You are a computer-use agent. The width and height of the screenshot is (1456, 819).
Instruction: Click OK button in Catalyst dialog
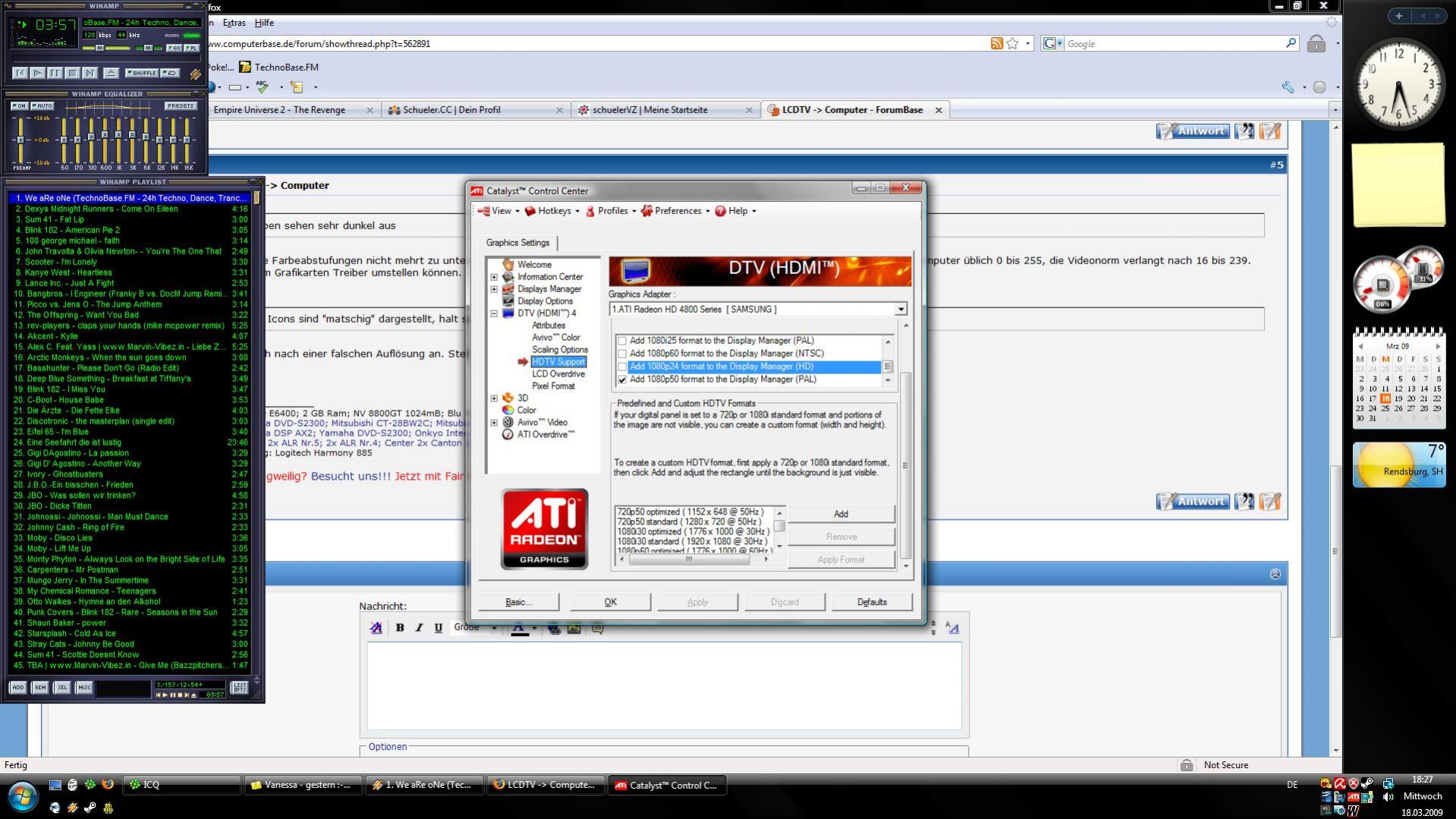pos(610,602)
